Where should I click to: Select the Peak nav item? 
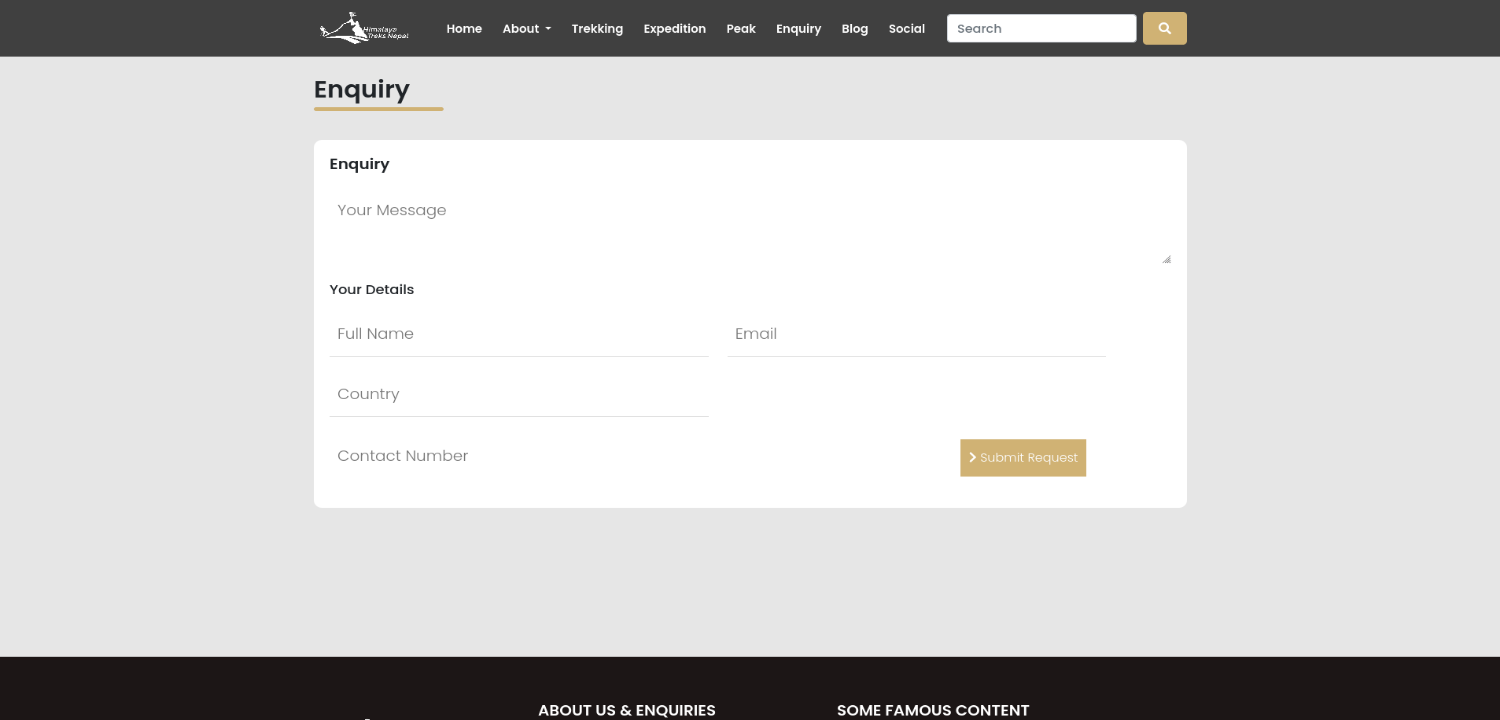click(741, 28)
